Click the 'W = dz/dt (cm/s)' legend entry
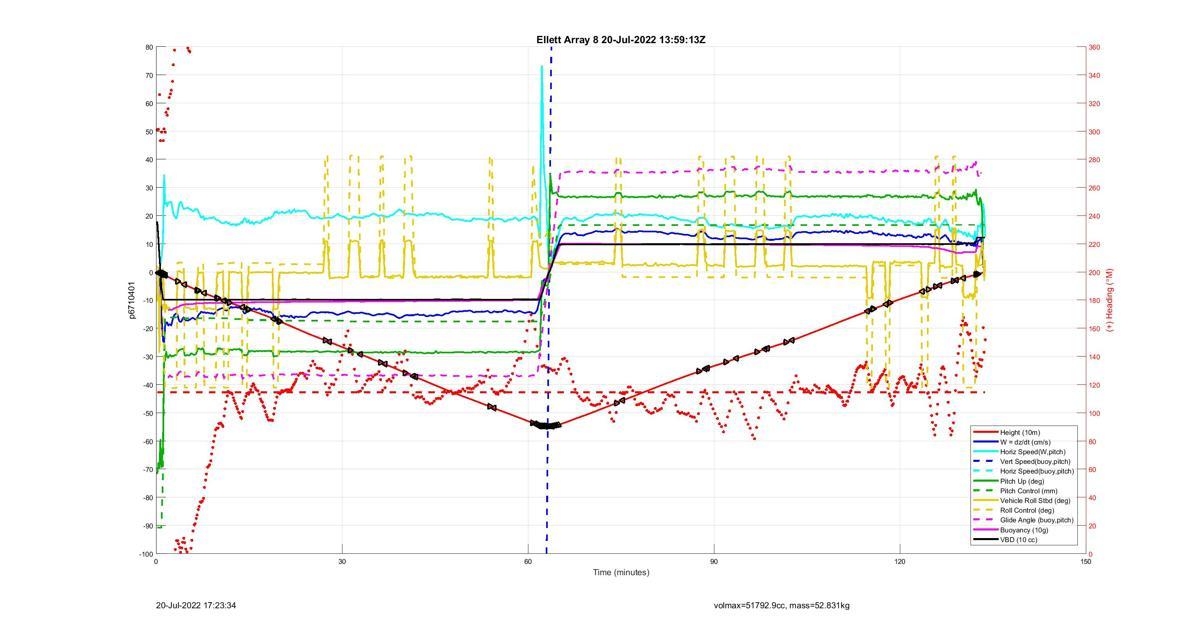 1026,442
